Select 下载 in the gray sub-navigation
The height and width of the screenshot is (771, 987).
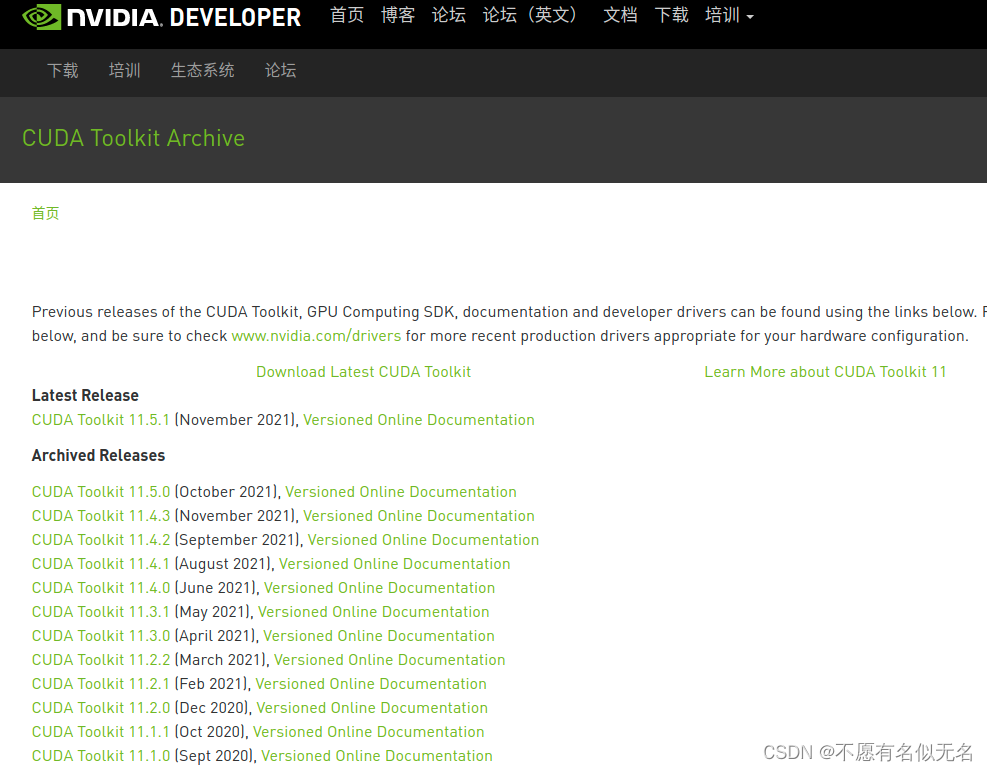[x=63, y=70]
